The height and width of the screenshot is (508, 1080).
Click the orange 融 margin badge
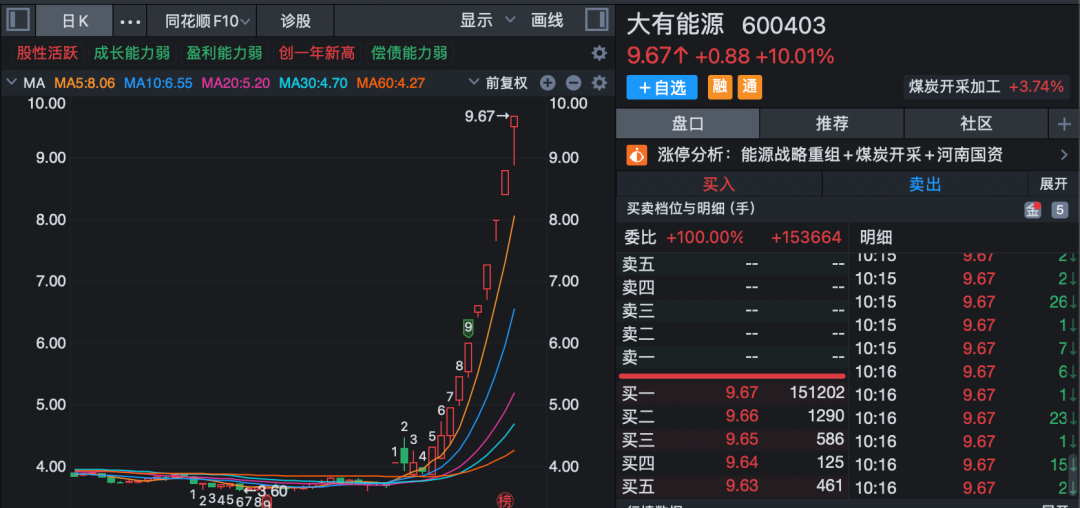click(719, 87)
